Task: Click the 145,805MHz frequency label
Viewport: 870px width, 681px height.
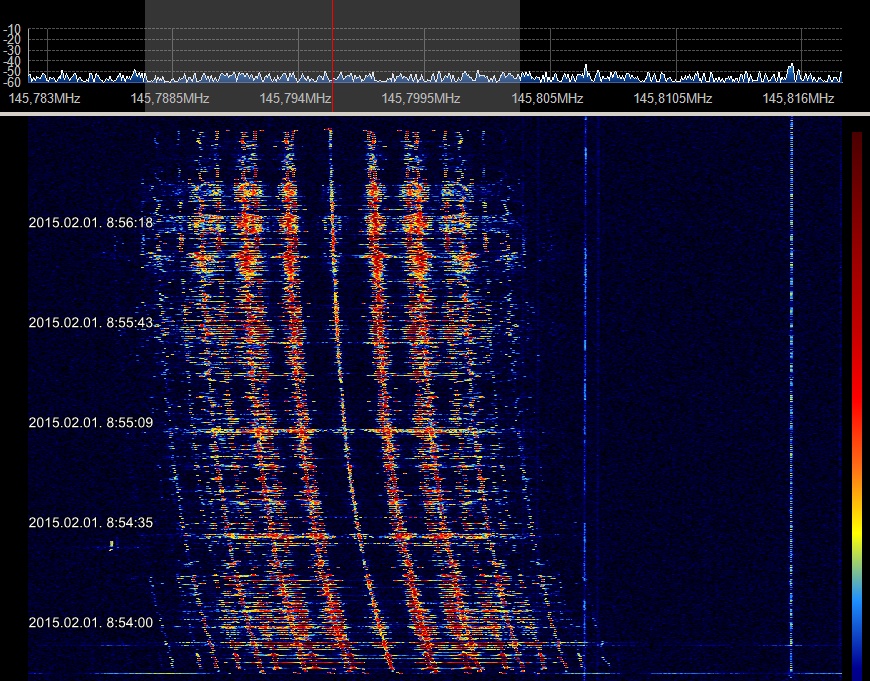Action: pyautogui.click(x=547, y=99)
